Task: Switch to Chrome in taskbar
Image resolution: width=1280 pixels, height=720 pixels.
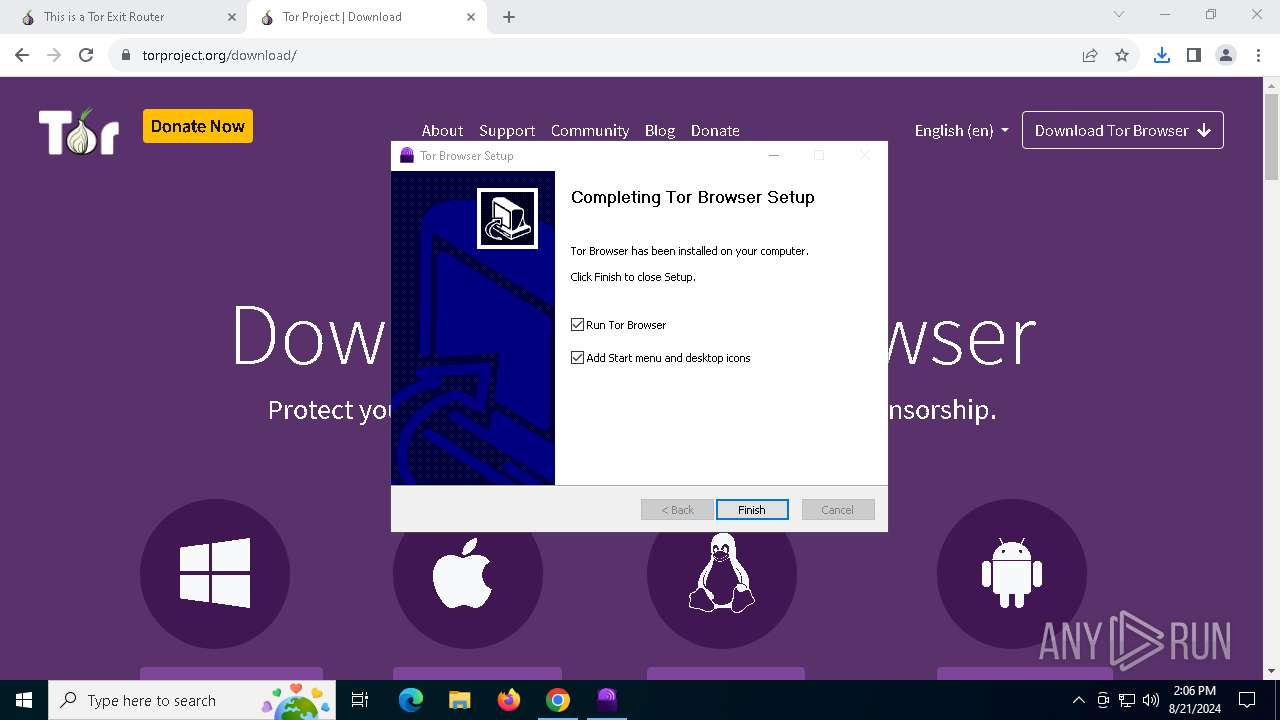Action: (x=558, y=700)
